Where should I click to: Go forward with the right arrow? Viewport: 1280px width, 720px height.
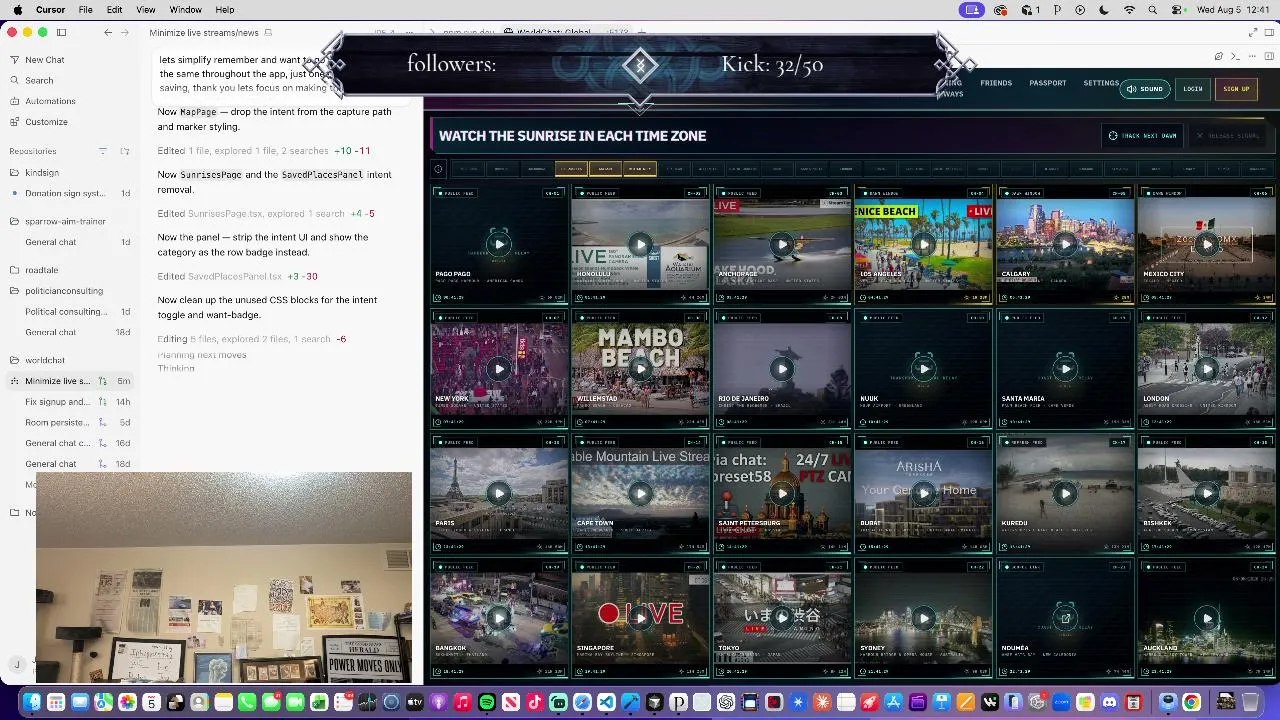pyautogui.click(x=125, y=32)
